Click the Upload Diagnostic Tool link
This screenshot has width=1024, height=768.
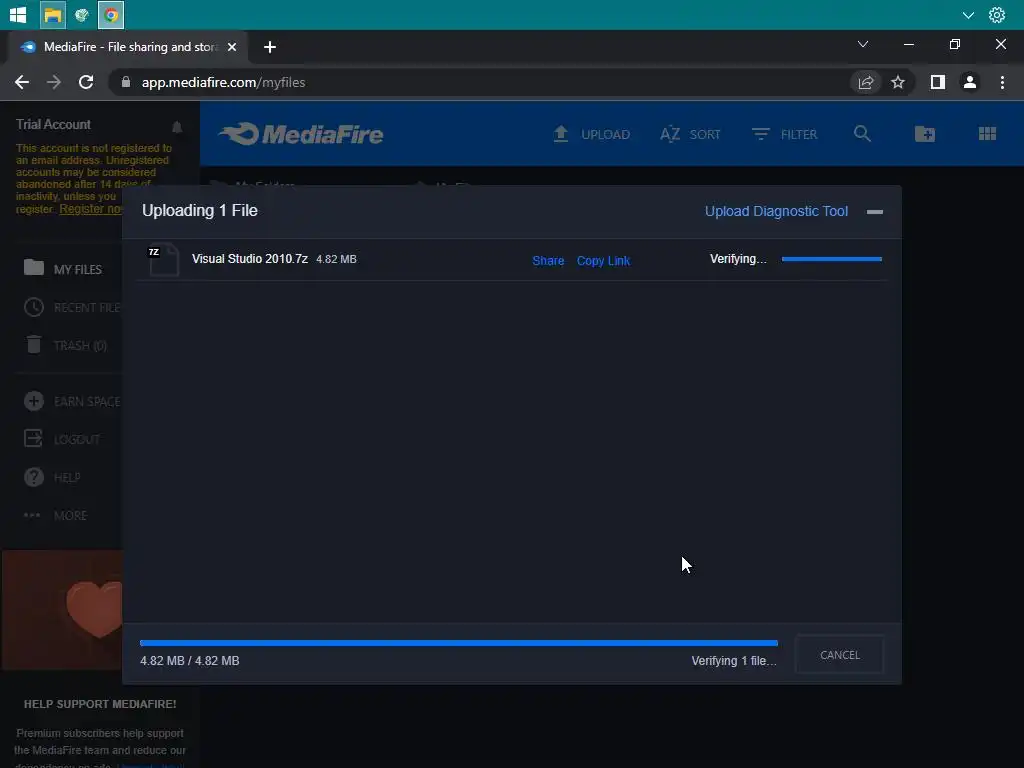click(x=776, y=211)
